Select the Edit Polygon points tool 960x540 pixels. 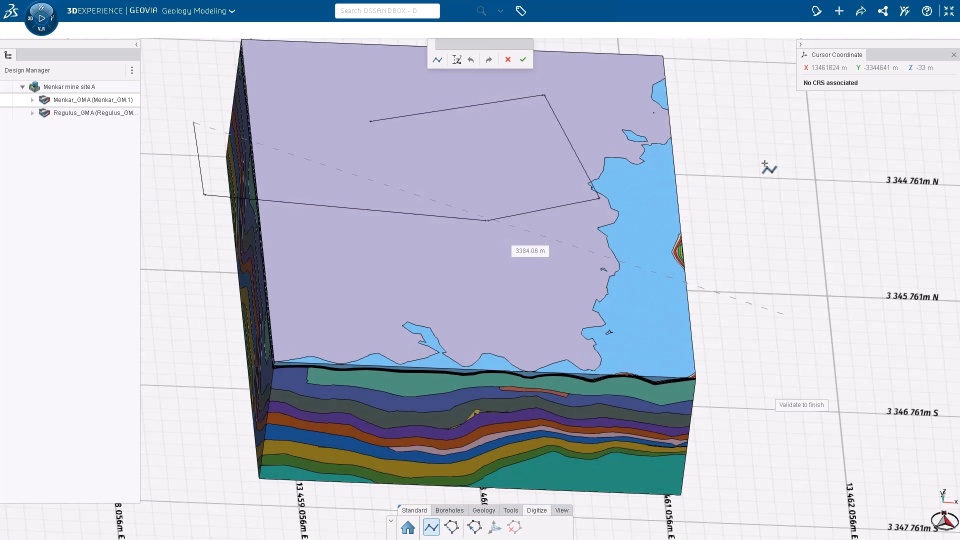[x=474, y=527]
